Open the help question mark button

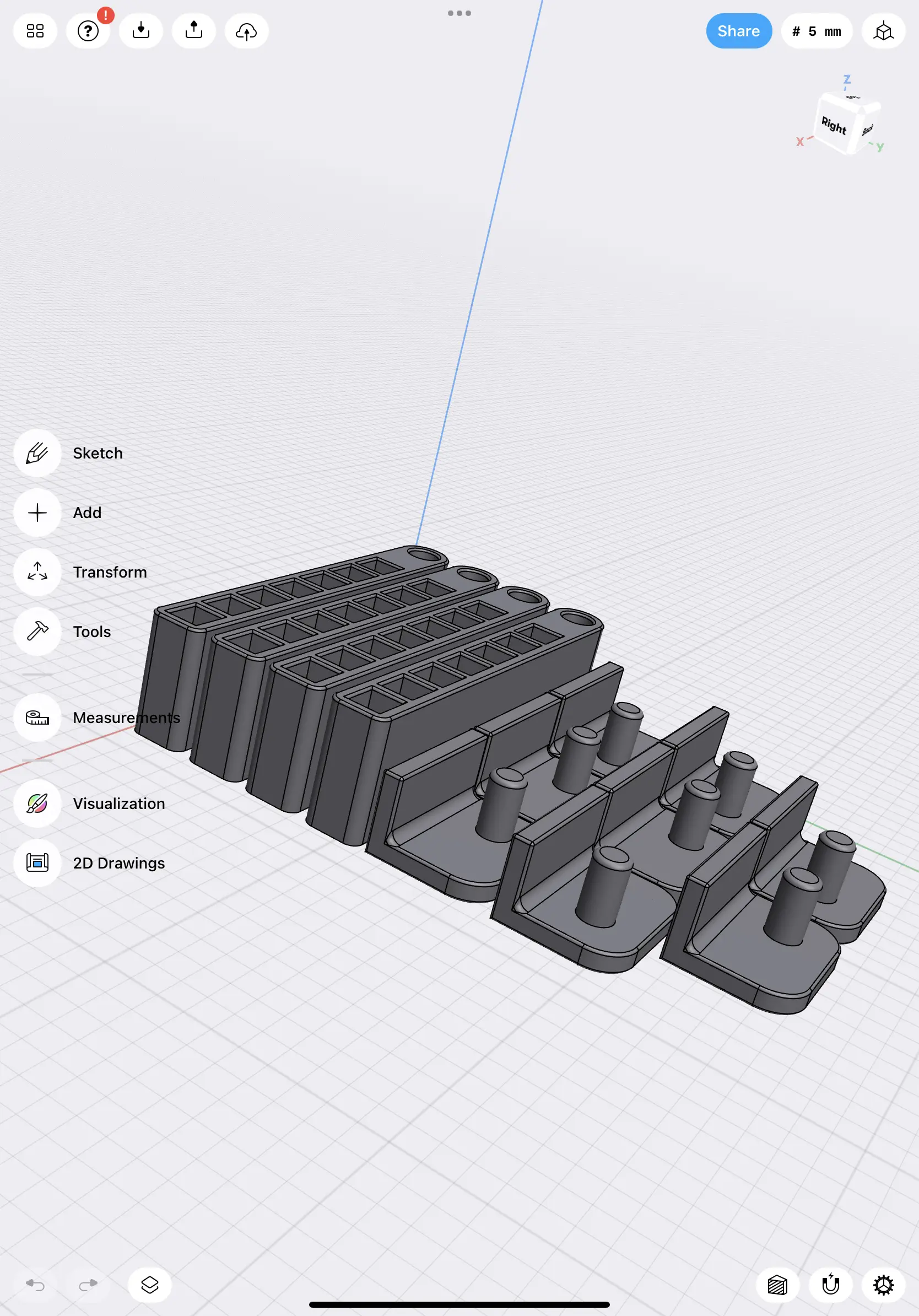88,31
